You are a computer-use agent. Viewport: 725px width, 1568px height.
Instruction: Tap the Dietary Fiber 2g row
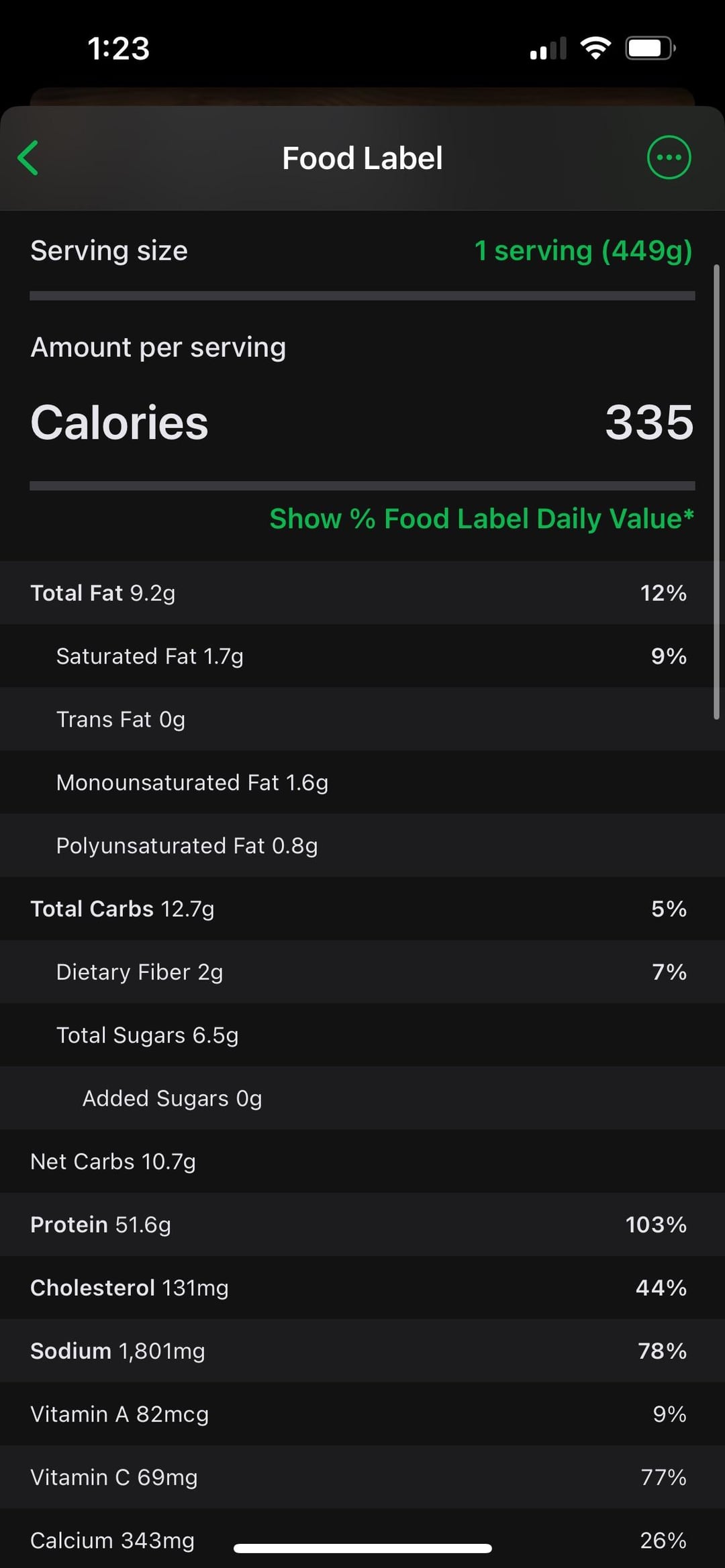pos(361,972)
